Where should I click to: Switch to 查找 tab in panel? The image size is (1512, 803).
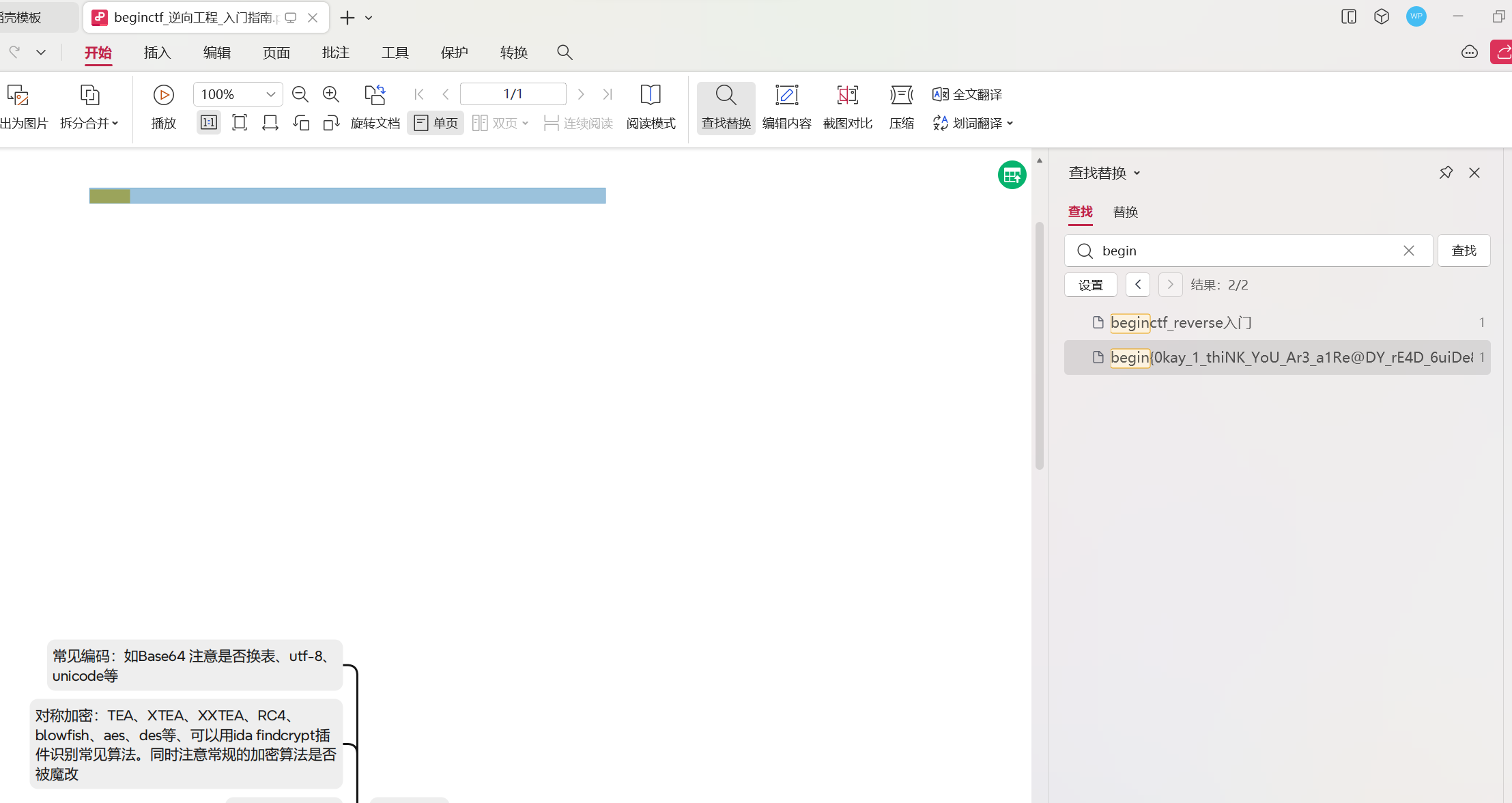[1081, 212]
